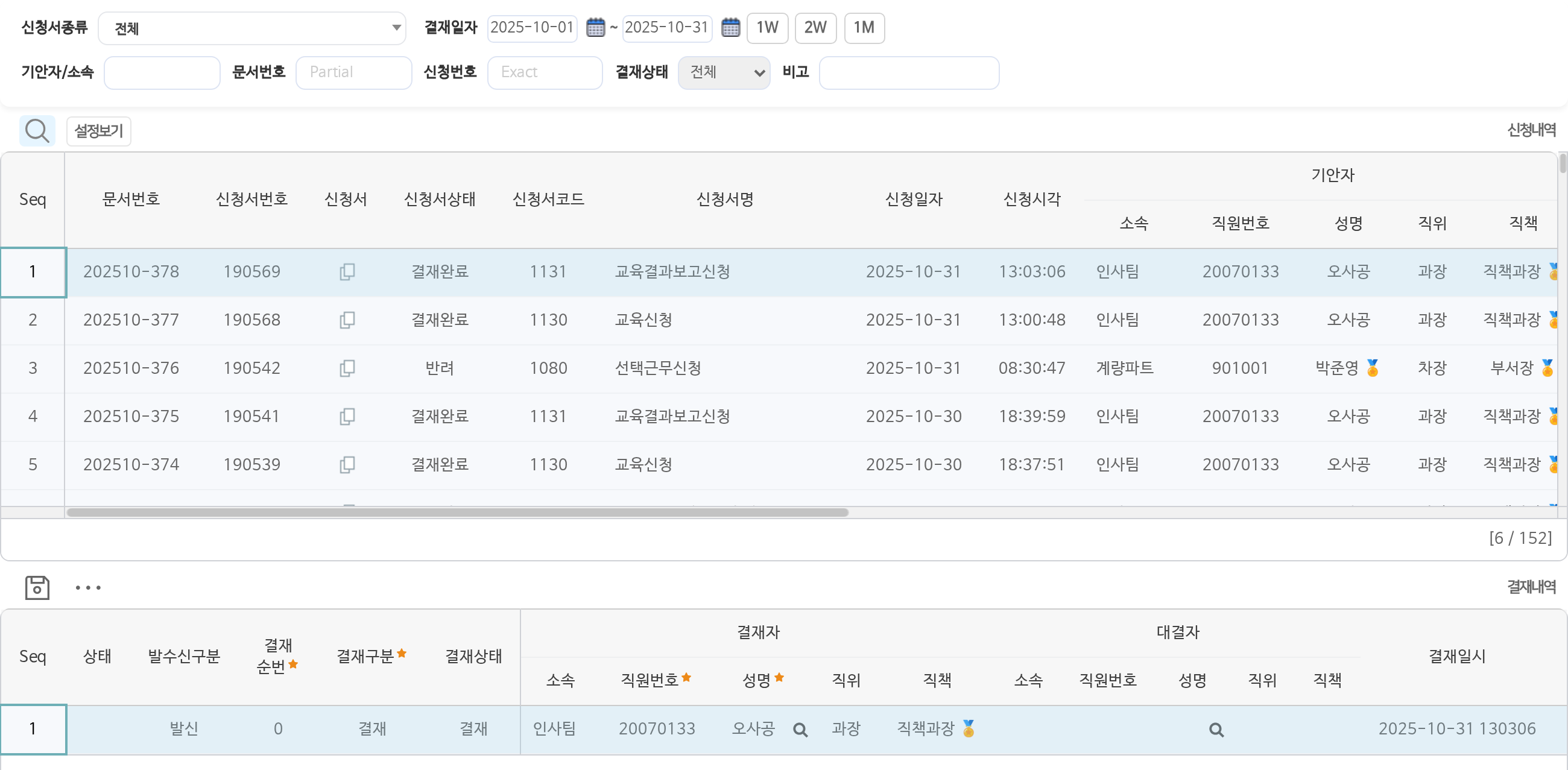Viewport: 1568px width, 770px height.
Task: Focus the 기안자/소속 input field
Action: (162, 72)
